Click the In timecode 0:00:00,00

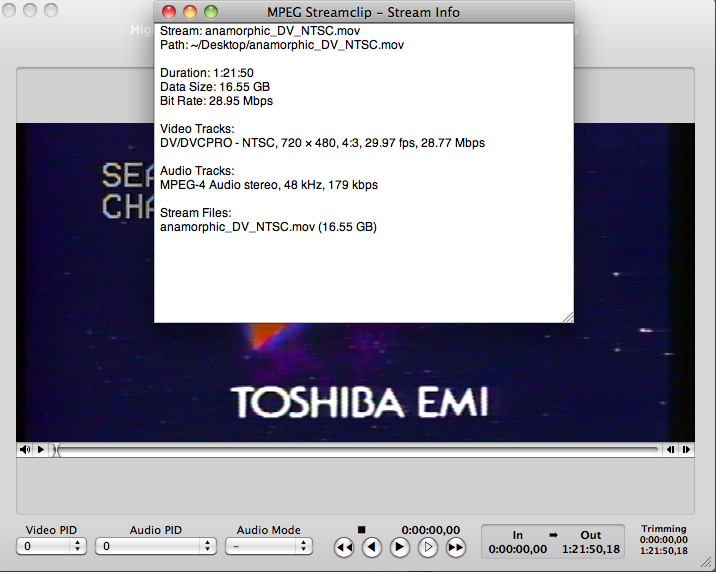[x=517, y=549]
